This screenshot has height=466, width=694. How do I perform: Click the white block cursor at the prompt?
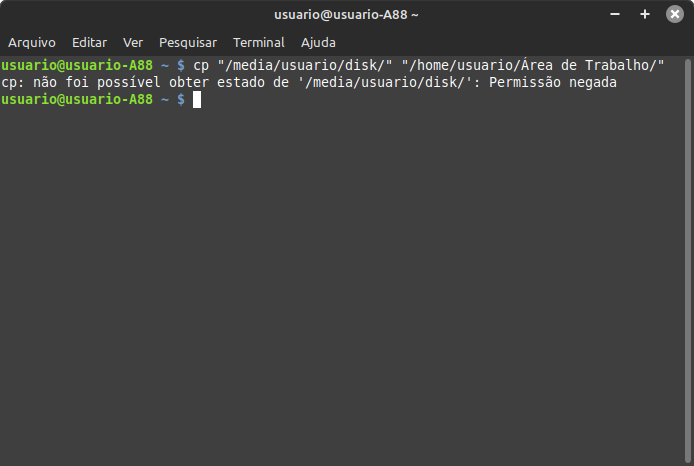[197, 100]
